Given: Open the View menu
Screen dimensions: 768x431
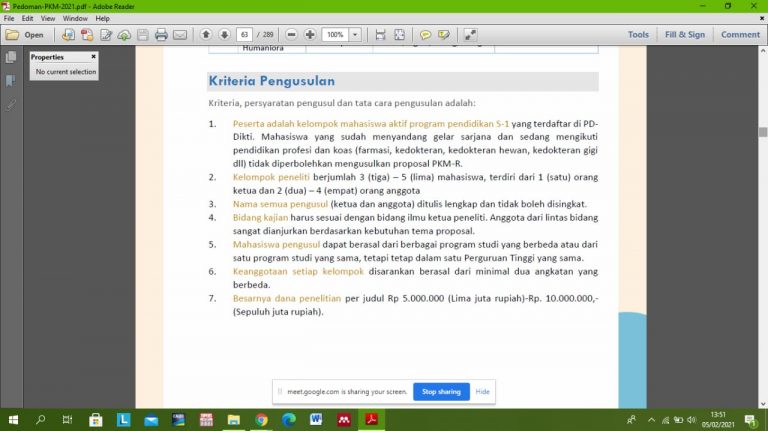Looking at the screenshot, I should coord(49,18).
